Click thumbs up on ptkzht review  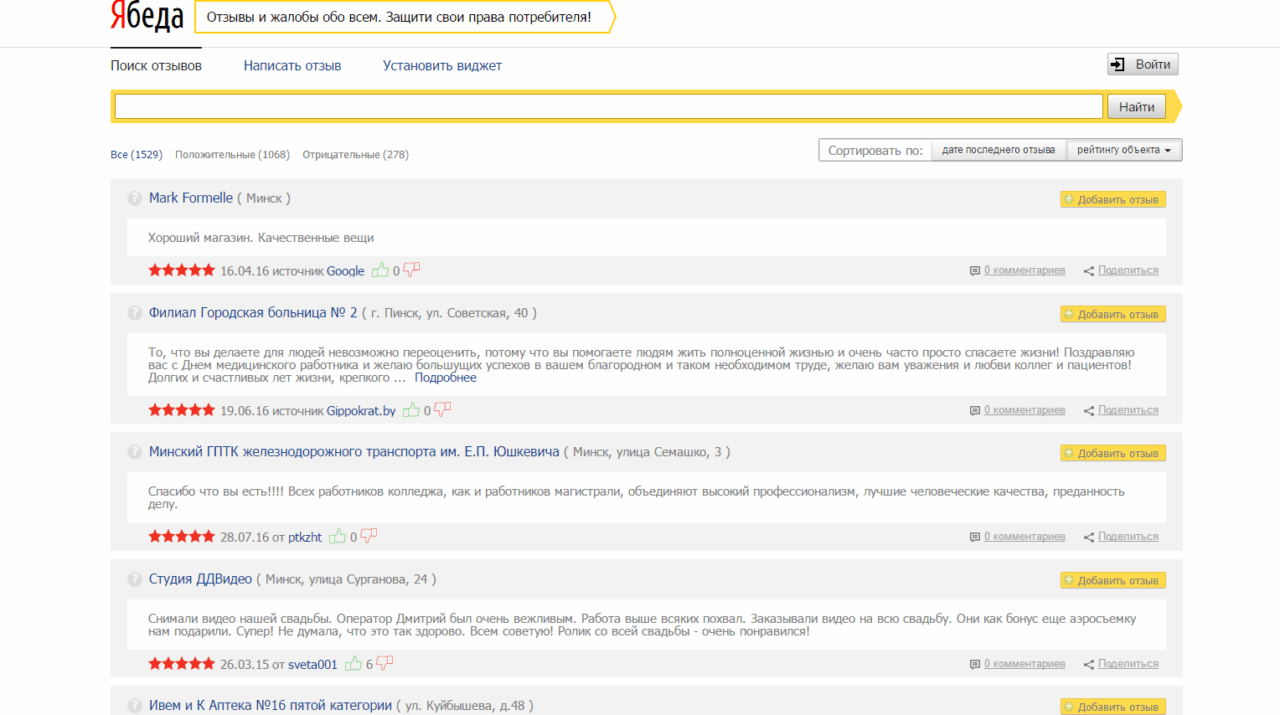[337, 536]
